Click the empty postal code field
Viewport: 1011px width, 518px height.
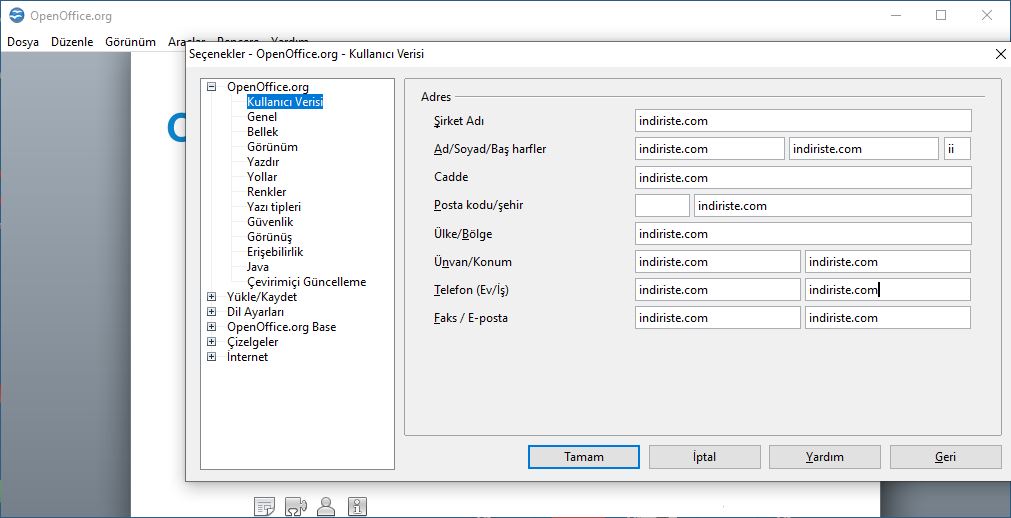click(662, 206)
